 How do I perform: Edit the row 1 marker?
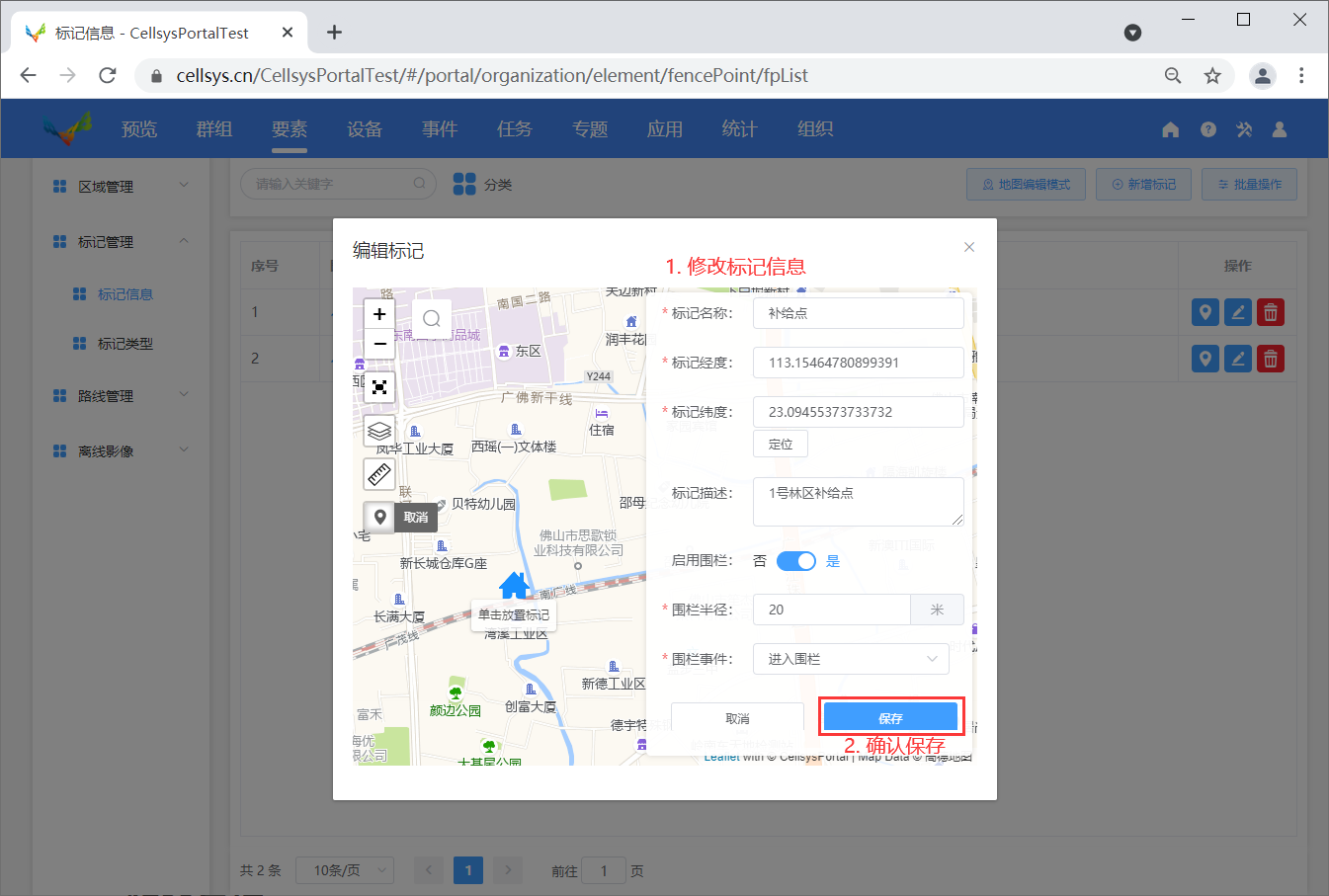click(x=1238, y=313)
